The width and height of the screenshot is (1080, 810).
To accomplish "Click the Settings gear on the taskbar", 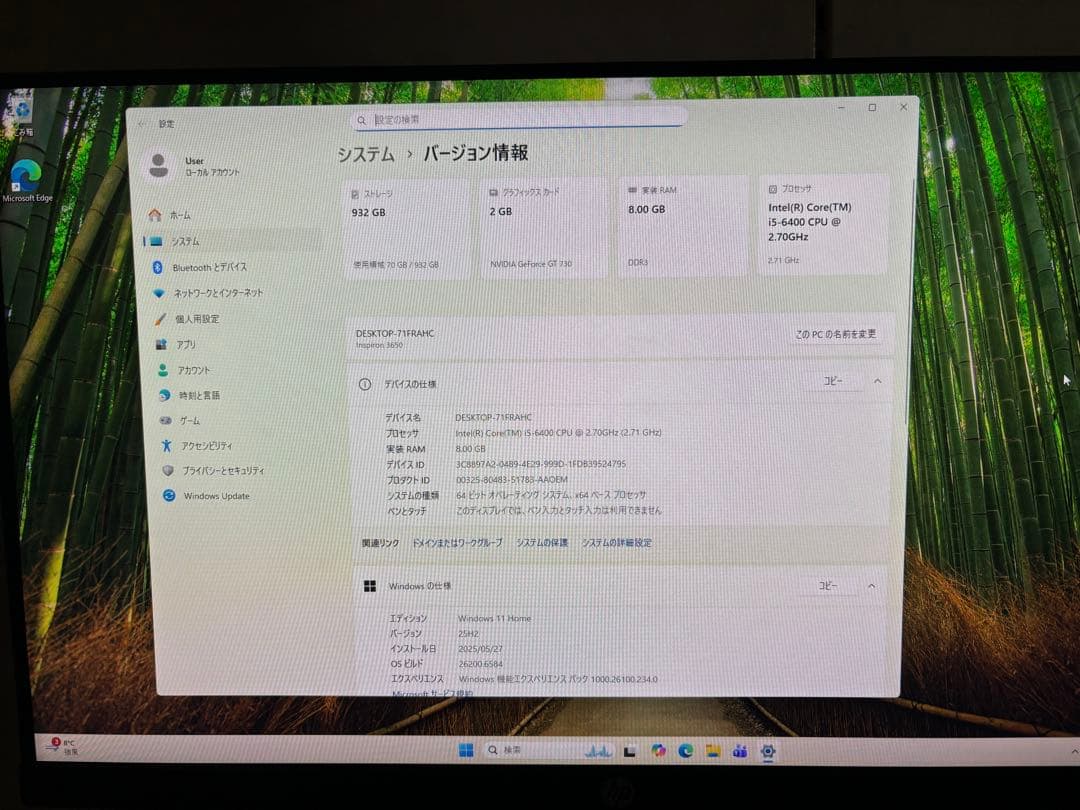I will (x=768, y=751).
